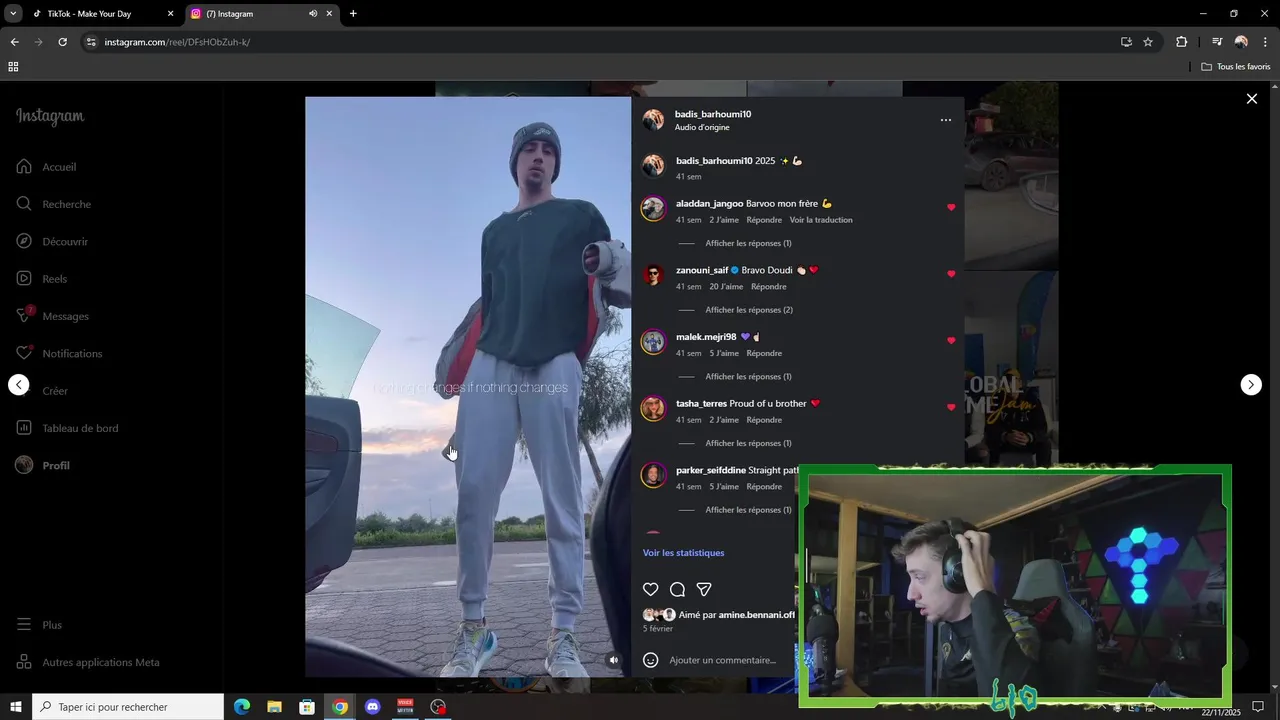Expand replies under tasha_terres's comment
This screenshot has height=720, width=1280.
[748, 443]
